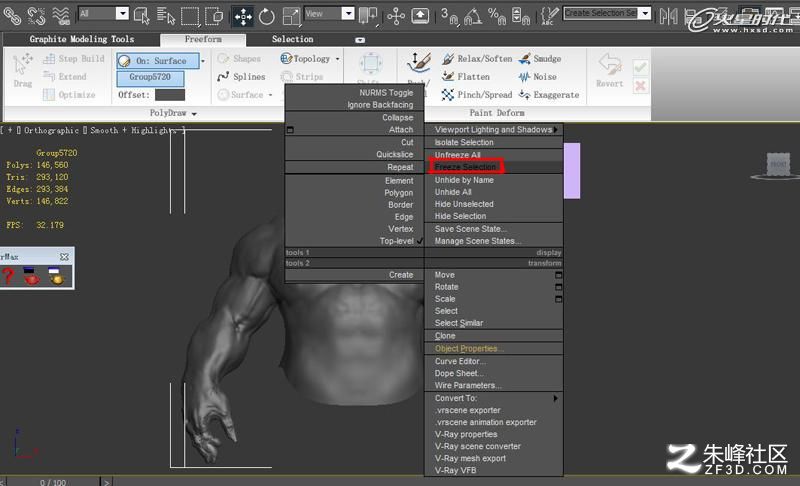Select the Flatten brush
Screen dimensions: 800x486
[465, 76]
